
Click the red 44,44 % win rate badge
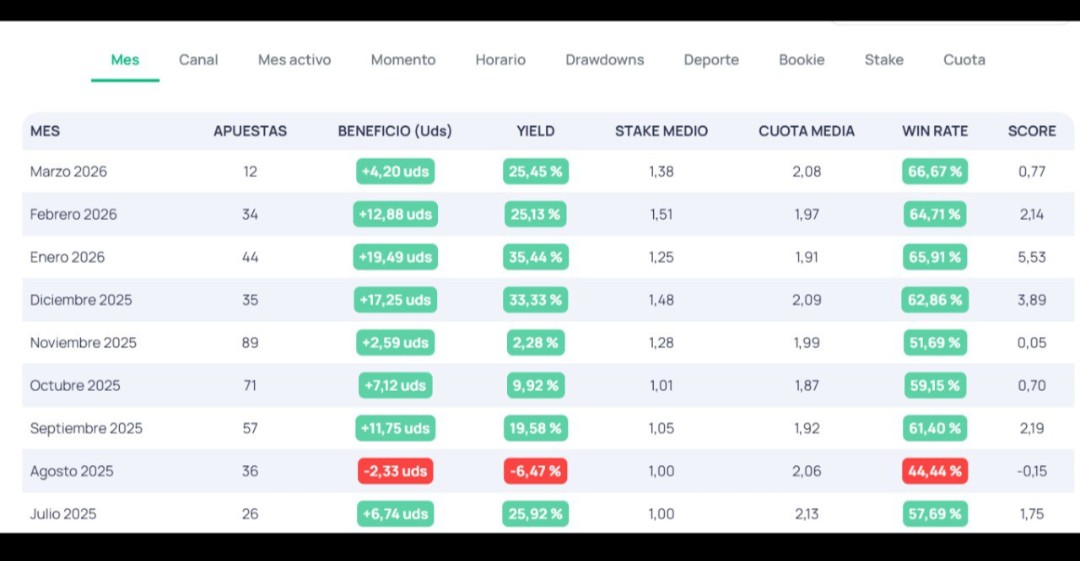point(935,471)
